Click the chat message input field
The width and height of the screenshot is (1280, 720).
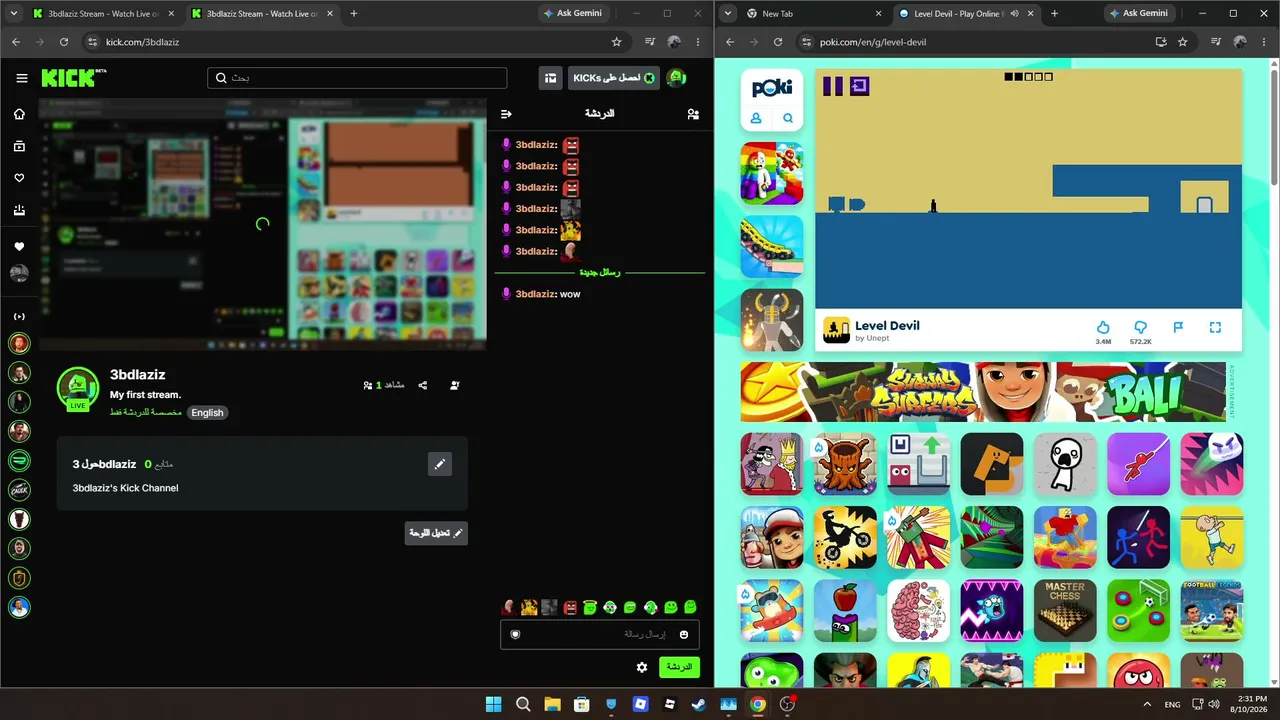600,634
